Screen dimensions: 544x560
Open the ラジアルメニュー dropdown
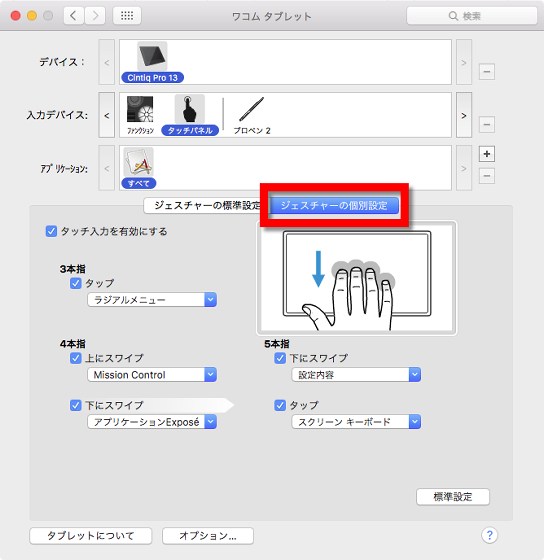(x=152, y=300)
